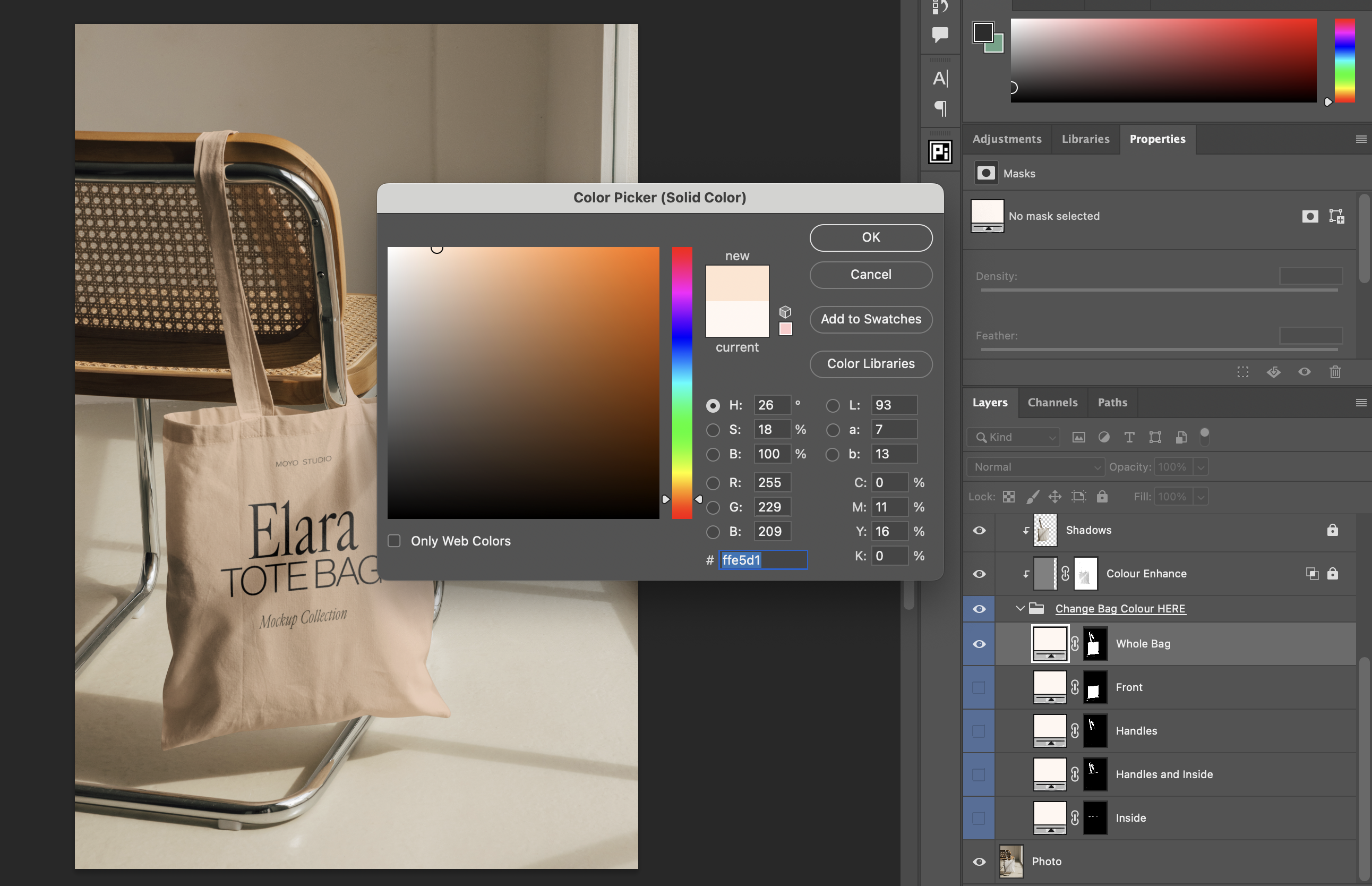Click the trash icon in Properties panel
This screenshot has height=886, width=1372.
(1335, 372)
